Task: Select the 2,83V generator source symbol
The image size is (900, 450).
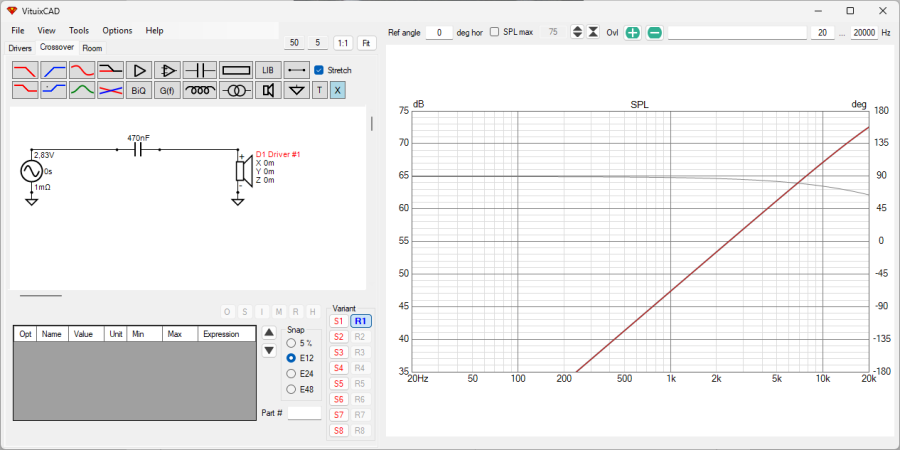Action: click(x=31, y=171)
